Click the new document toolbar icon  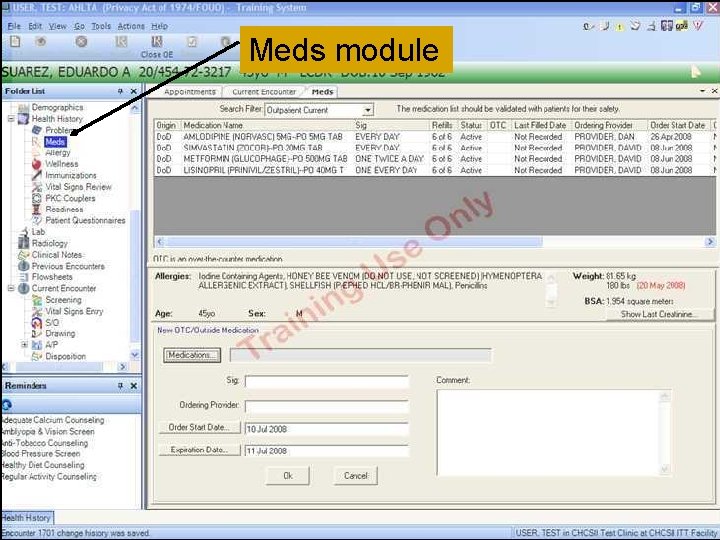(x=15, y=42)
